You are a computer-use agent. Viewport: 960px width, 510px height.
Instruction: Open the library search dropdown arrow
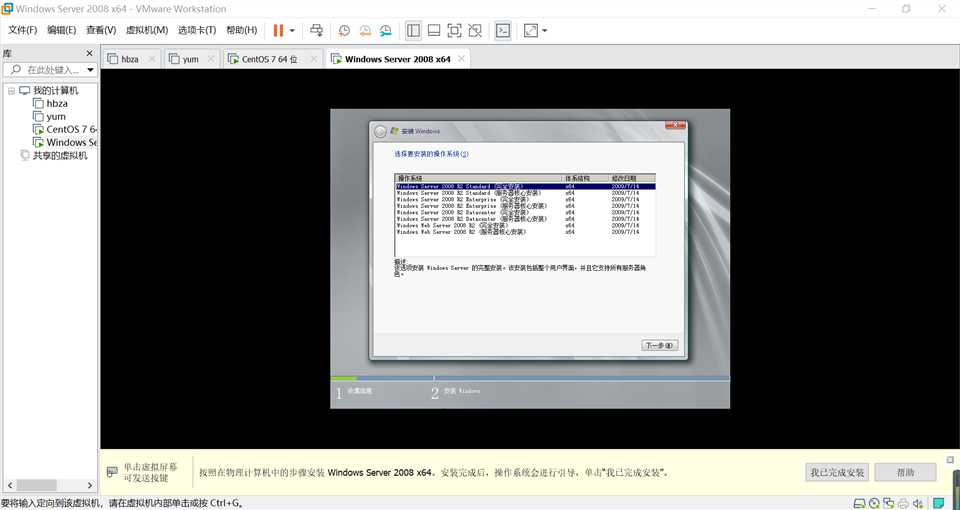pyautogui.click(x=91, y=70)
